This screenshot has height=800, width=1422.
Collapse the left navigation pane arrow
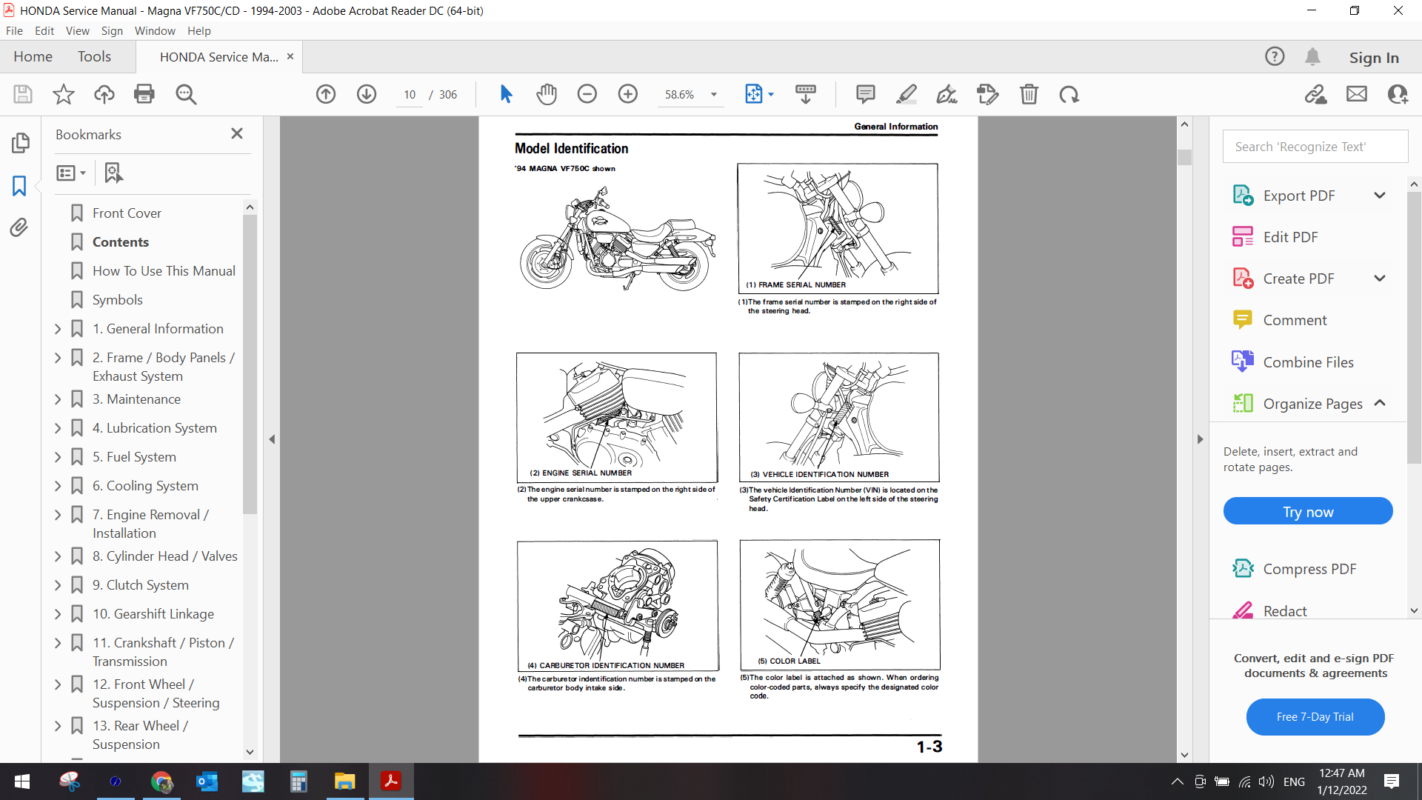click(271, 439)
